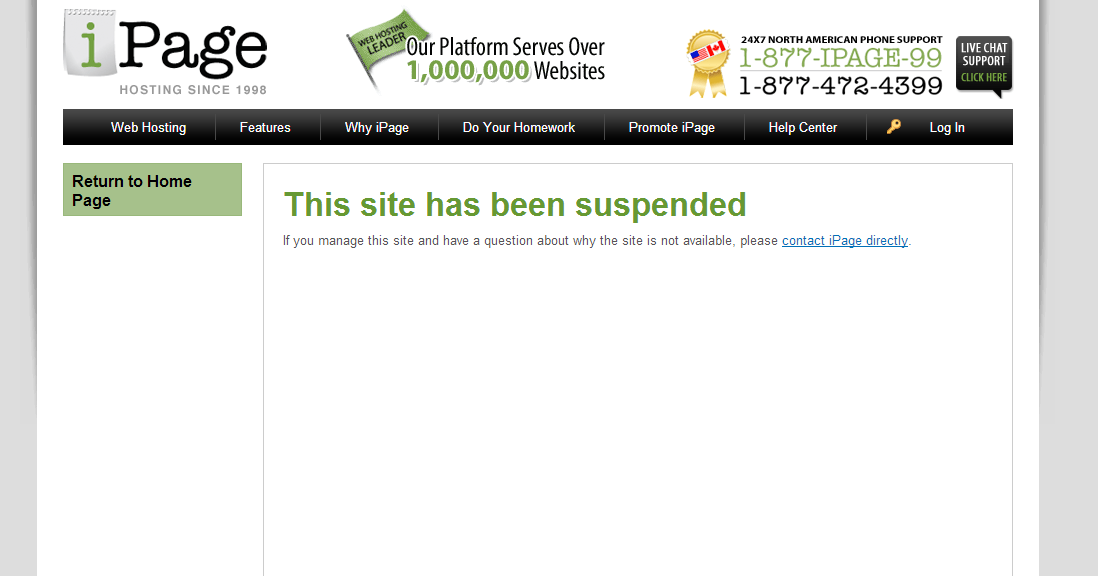1098x576 pixels.
Task: Click the 1-877-472-4399 phone number
Action: pos(840,85)
